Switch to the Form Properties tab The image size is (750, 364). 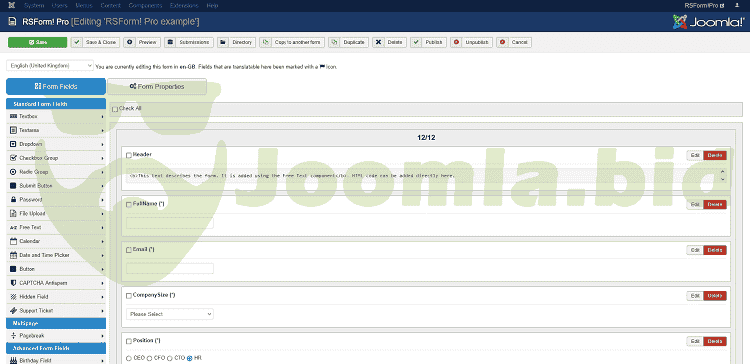157,87
